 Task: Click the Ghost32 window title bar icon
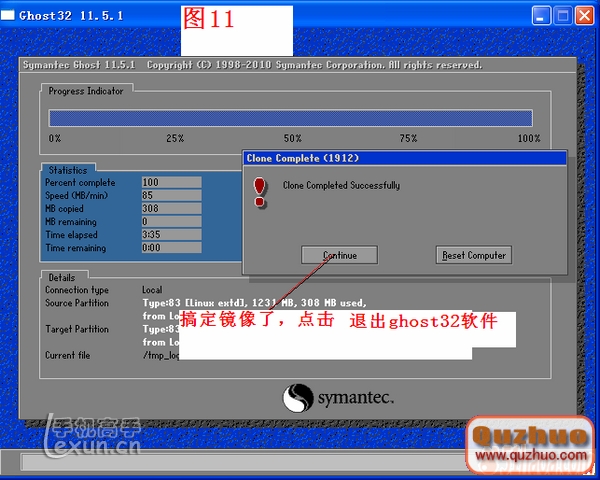[x=8, y=15]
